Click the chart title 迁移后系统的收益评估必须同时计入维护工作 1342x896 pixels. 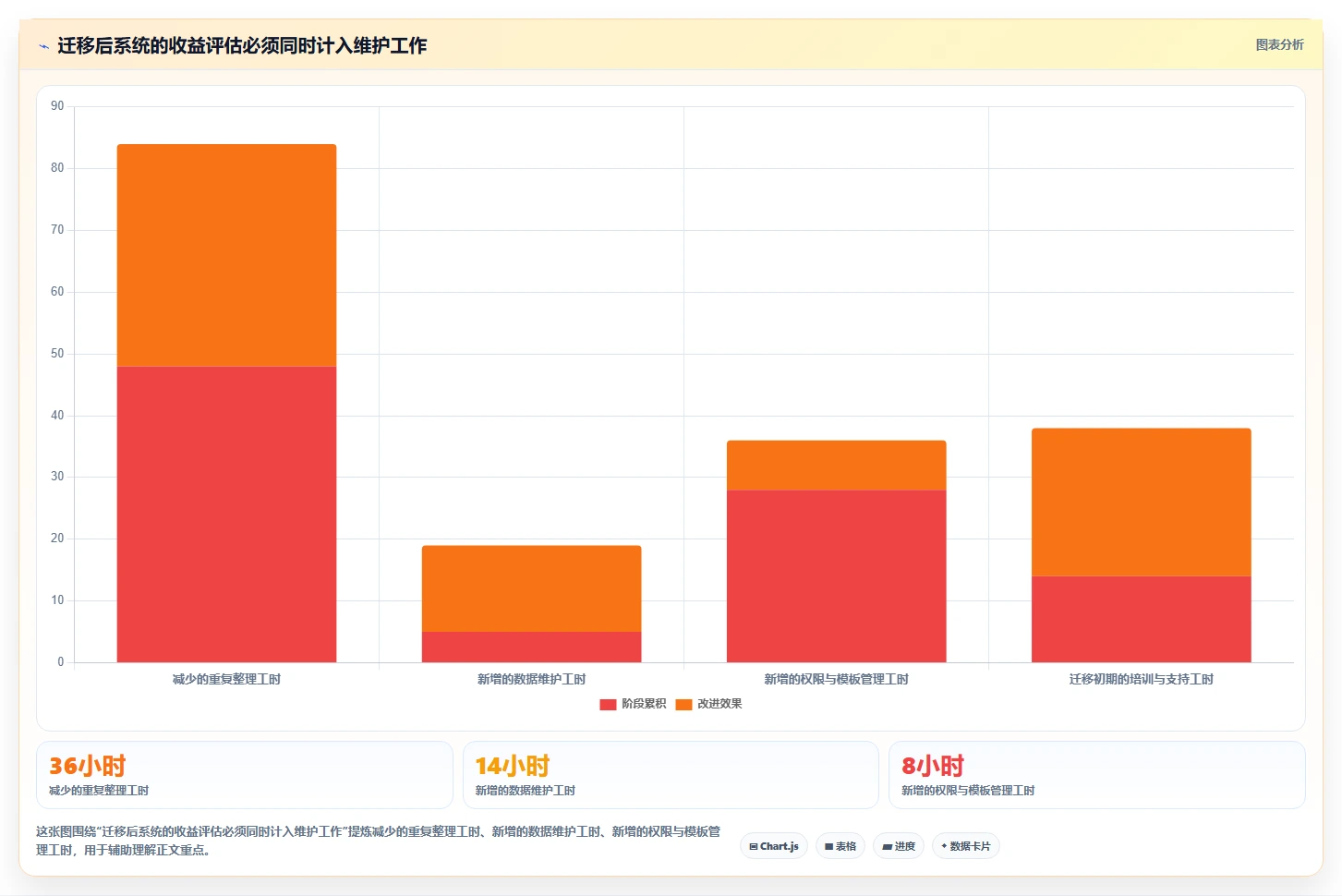tap(242, 45)
